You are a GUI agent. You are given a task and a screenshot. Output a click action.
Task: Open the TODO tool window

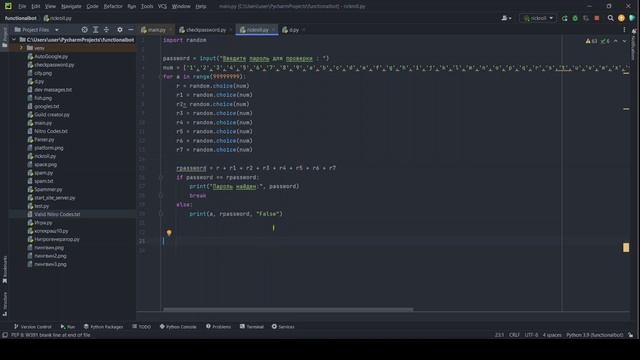tap(142, 327)
